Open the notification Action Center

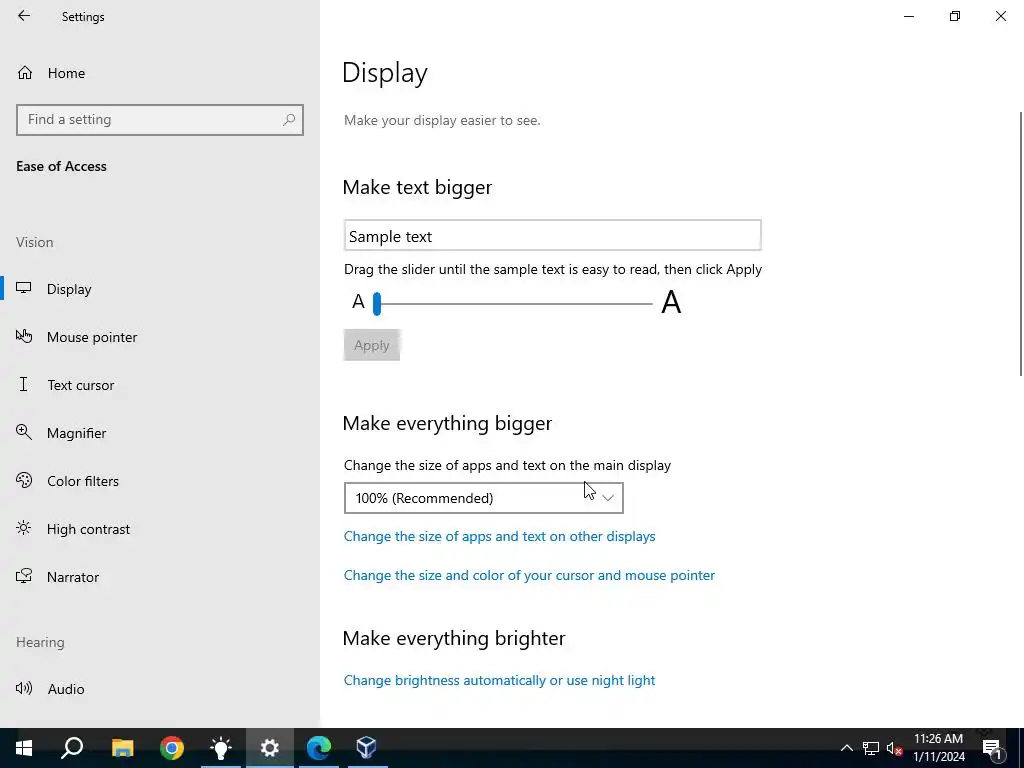992,748
